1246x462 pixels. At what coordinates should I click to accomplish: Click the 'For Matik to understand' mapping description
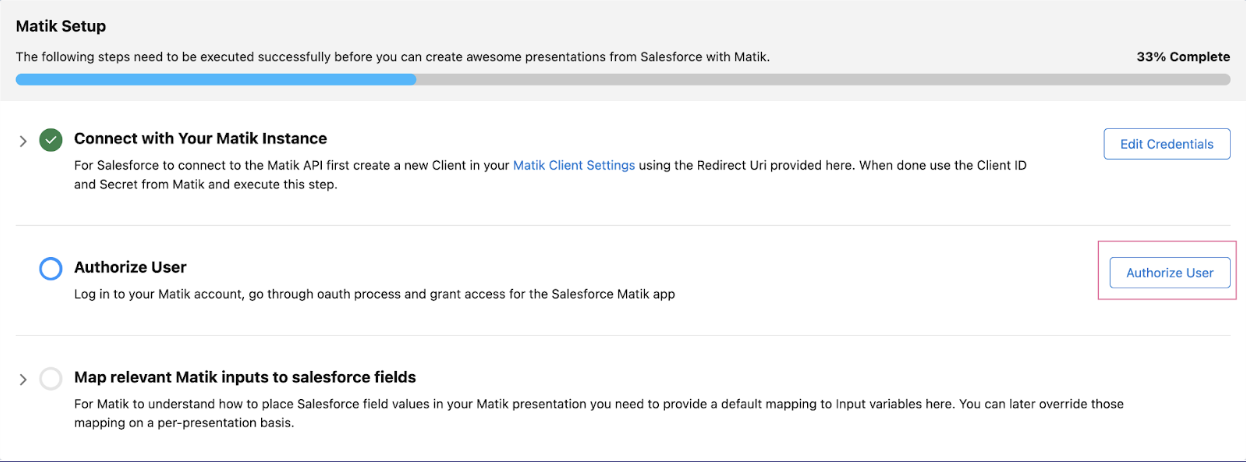[598, 404]
